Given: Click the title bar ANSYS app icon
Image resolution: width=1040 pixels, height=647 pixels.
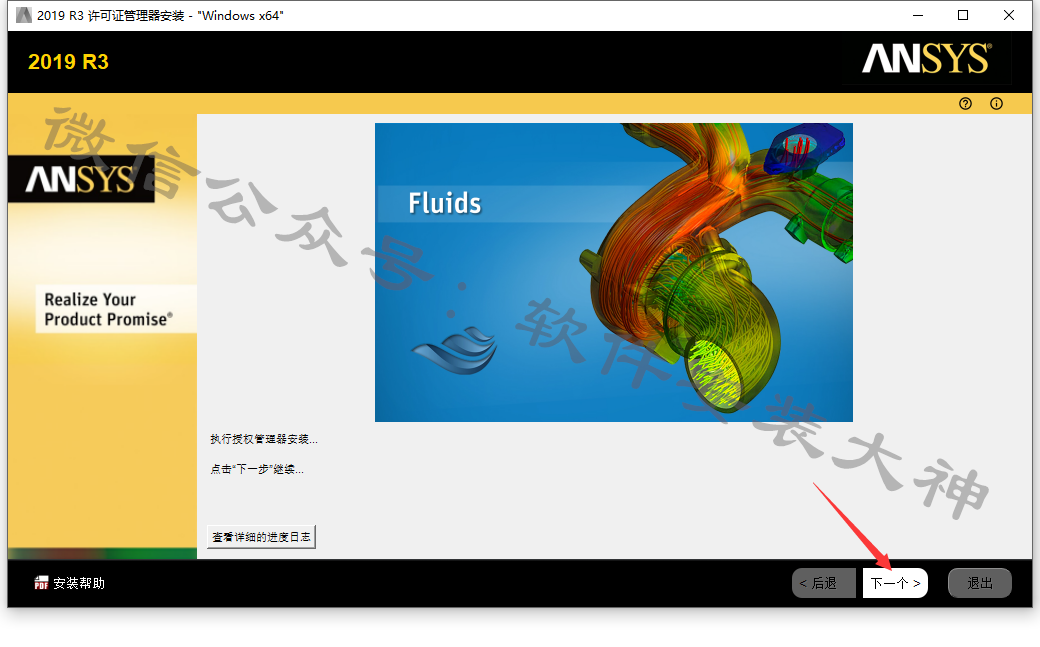Looking at the screenshot, I should (24, 15).
